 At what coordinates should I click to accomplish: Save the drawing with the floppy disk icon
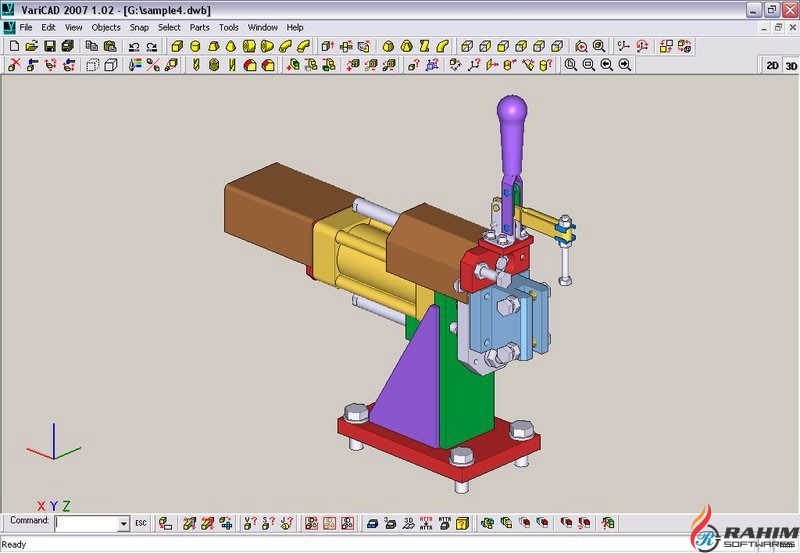point(49,46)
